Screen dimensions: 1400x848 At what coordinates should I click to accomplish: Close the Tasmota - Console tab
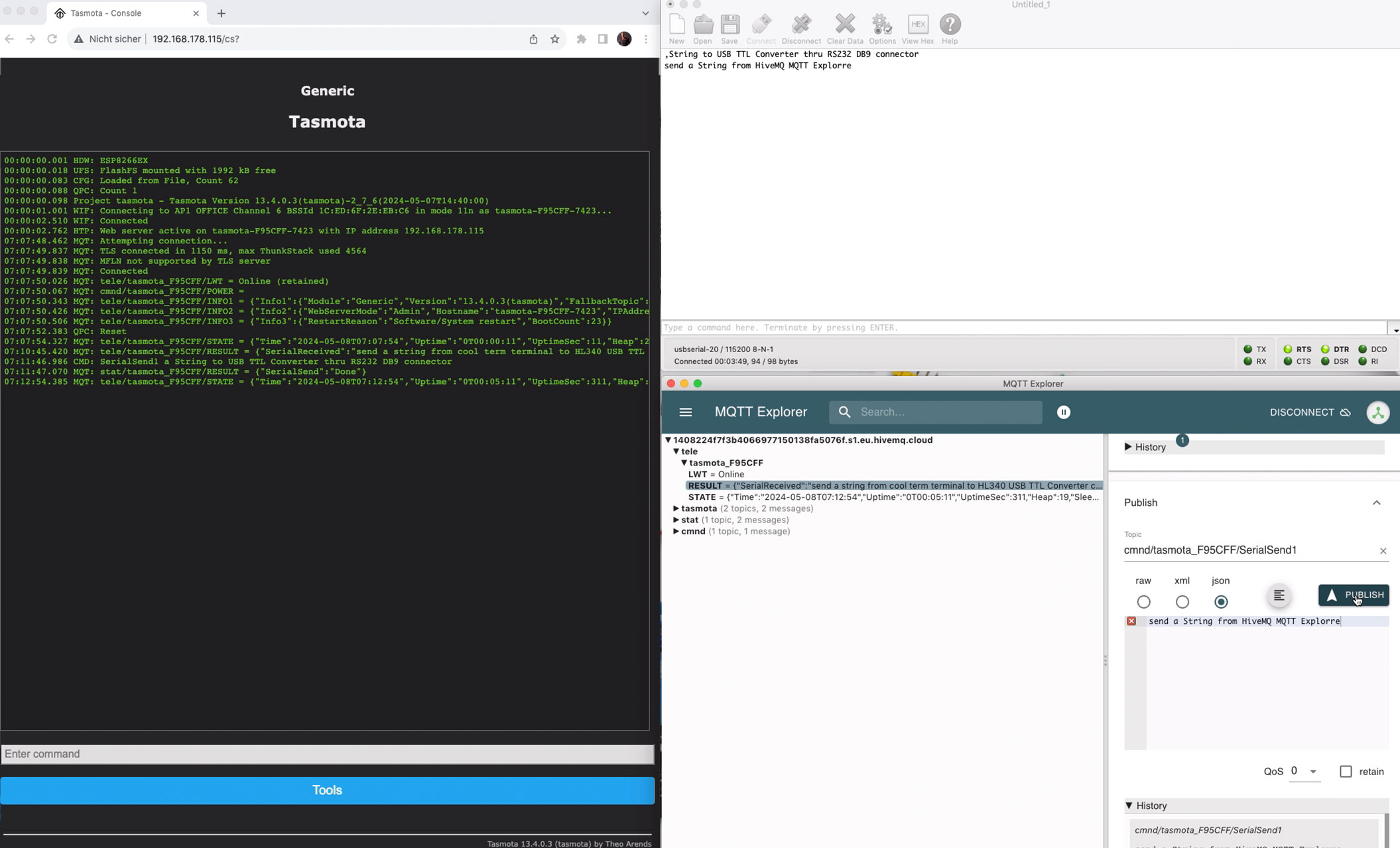(x=196, y=13)
